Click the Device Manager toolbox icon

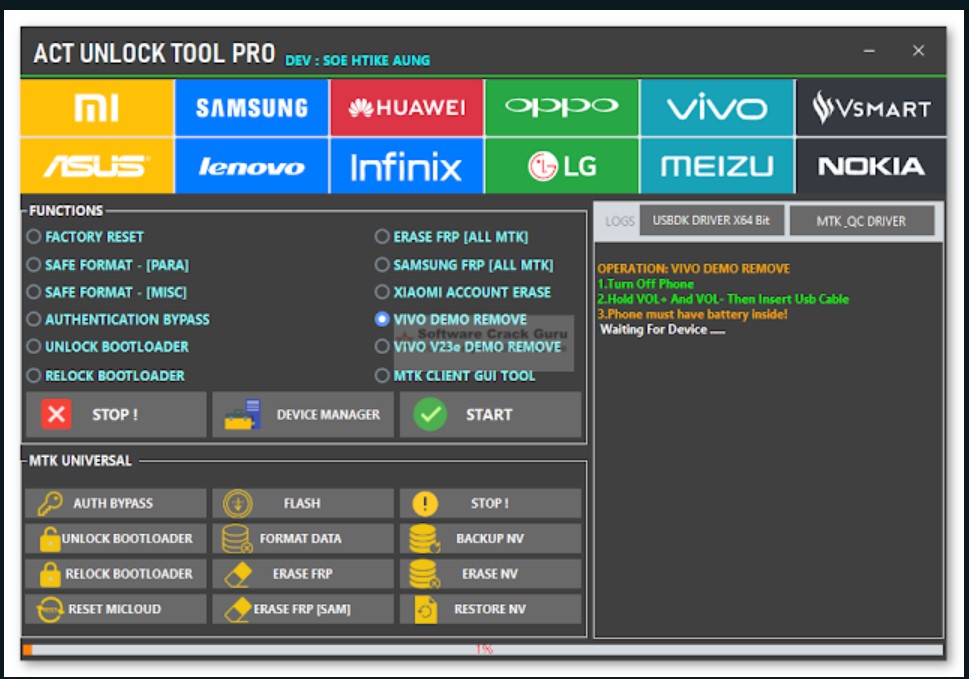coord(243,415)
